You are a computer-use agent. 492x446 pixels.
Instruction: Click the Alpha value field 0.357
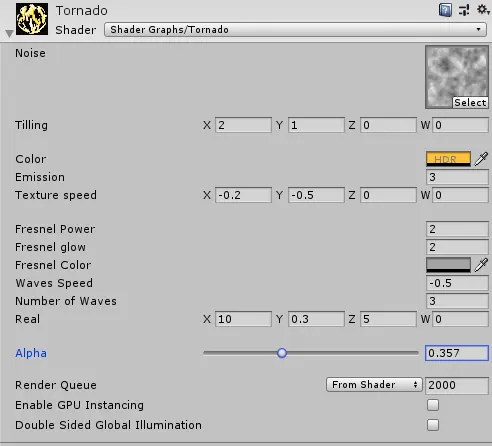[457, 353]
